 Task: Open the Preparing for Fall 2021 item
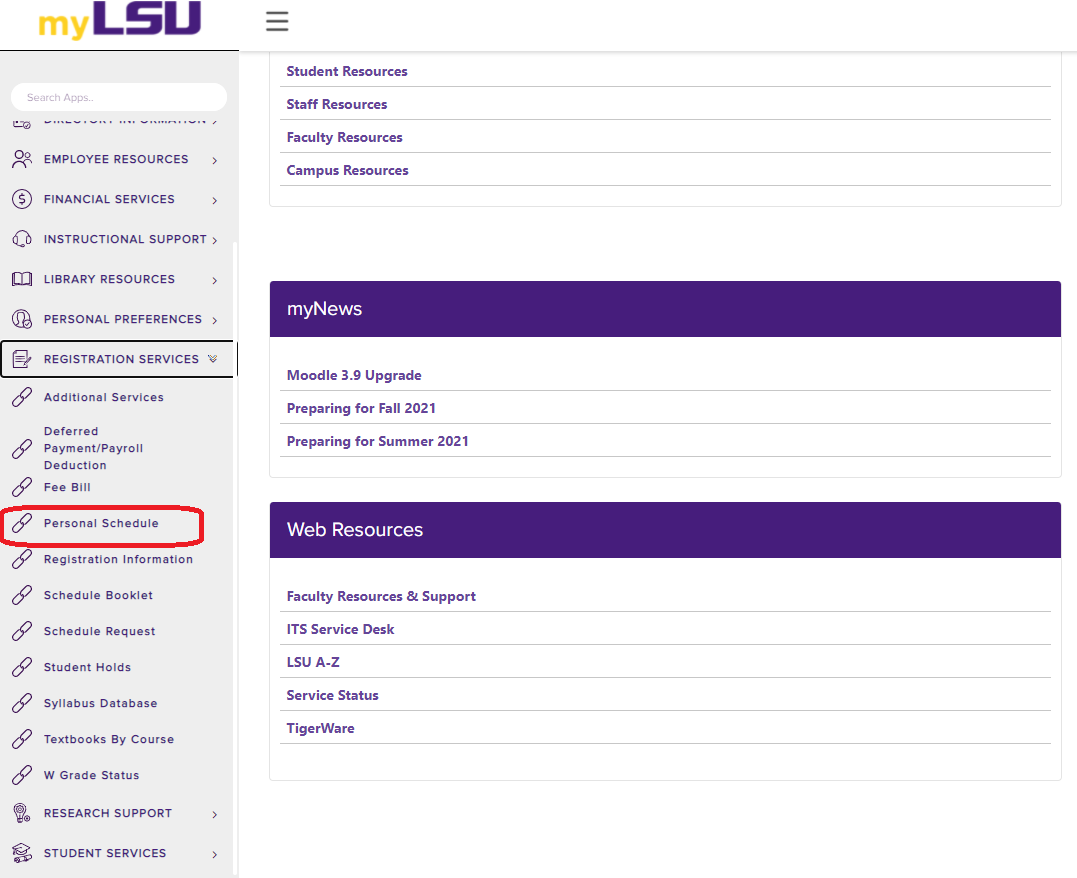point(361,408)
